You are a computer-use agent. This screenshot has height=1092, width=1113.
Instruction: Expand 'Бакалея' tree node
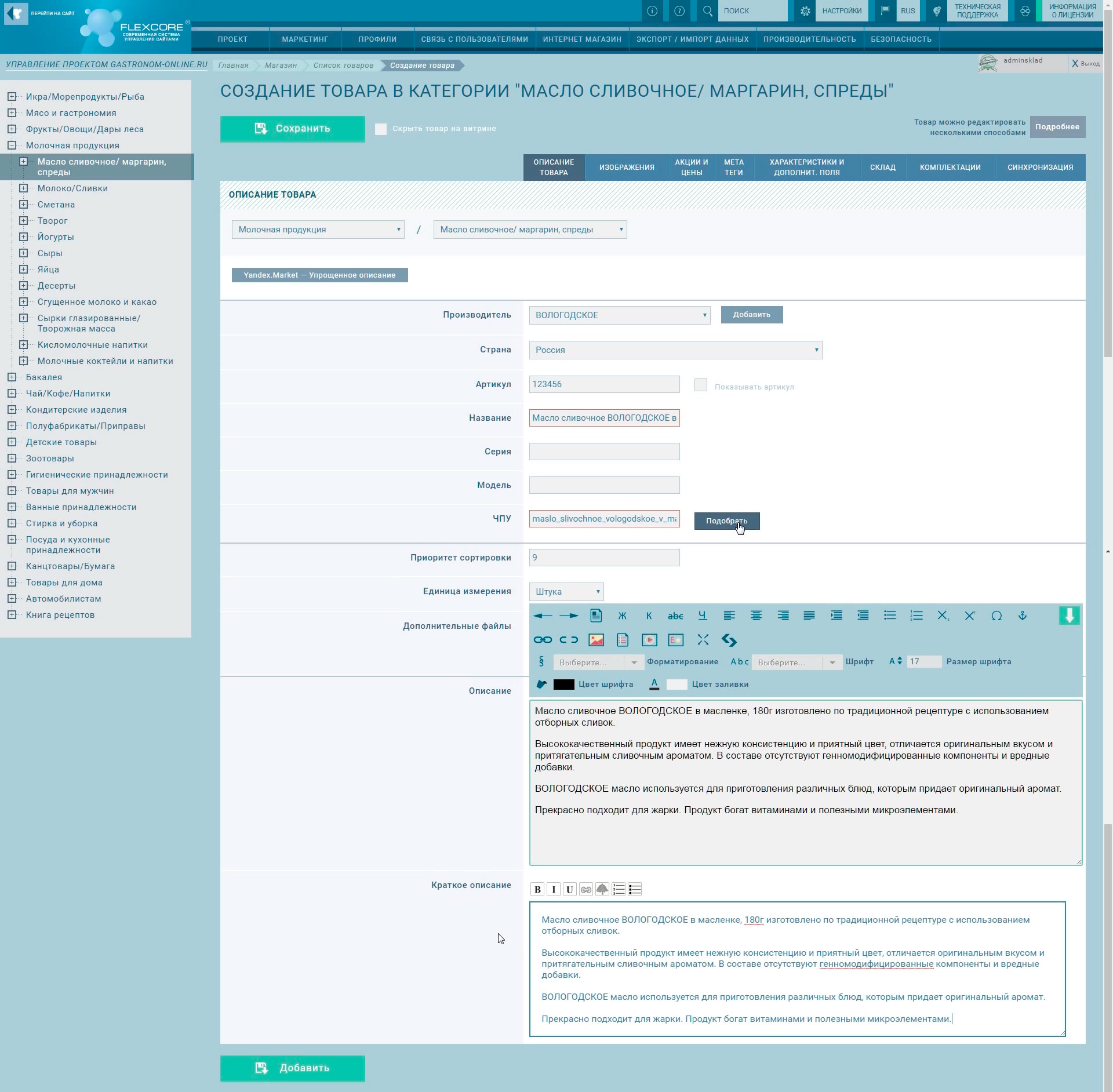[12, 377]
